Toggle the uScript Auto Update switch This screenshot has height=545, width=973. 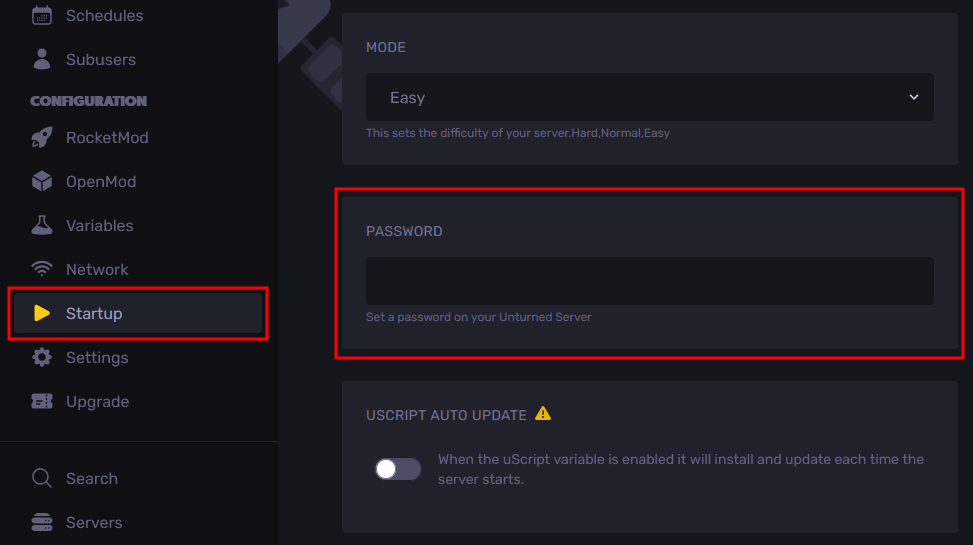pos(398,469)
